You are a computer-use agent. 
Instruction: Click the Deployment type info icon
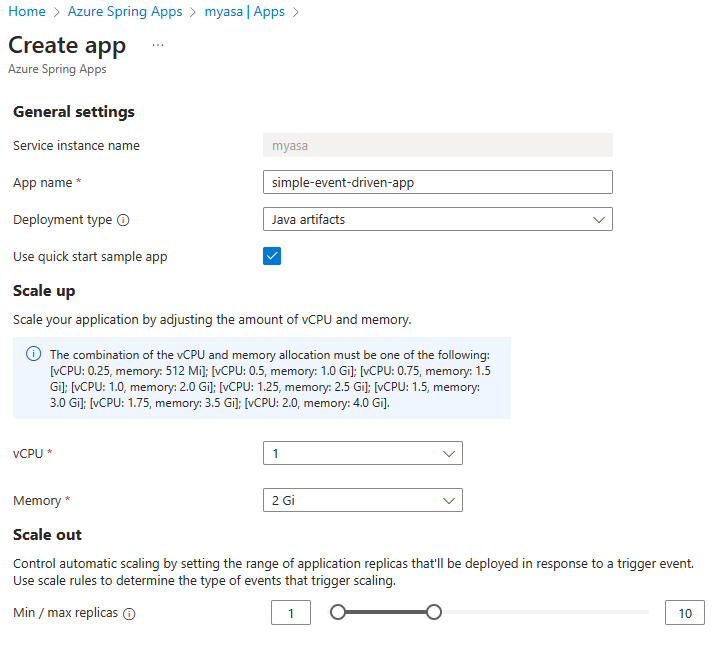pos(123,220)
